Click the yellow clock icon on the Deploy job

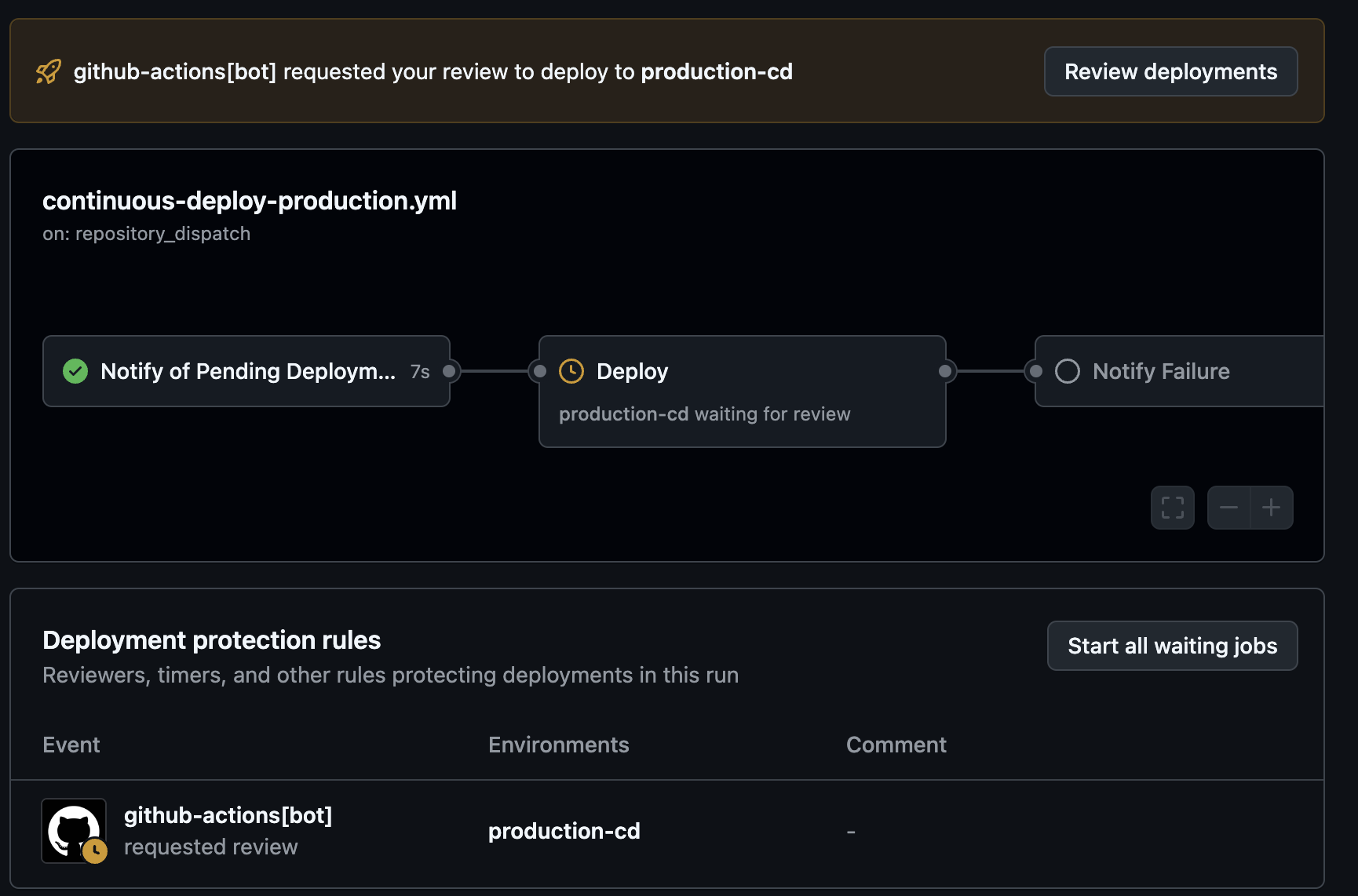[x=571, y=370]
